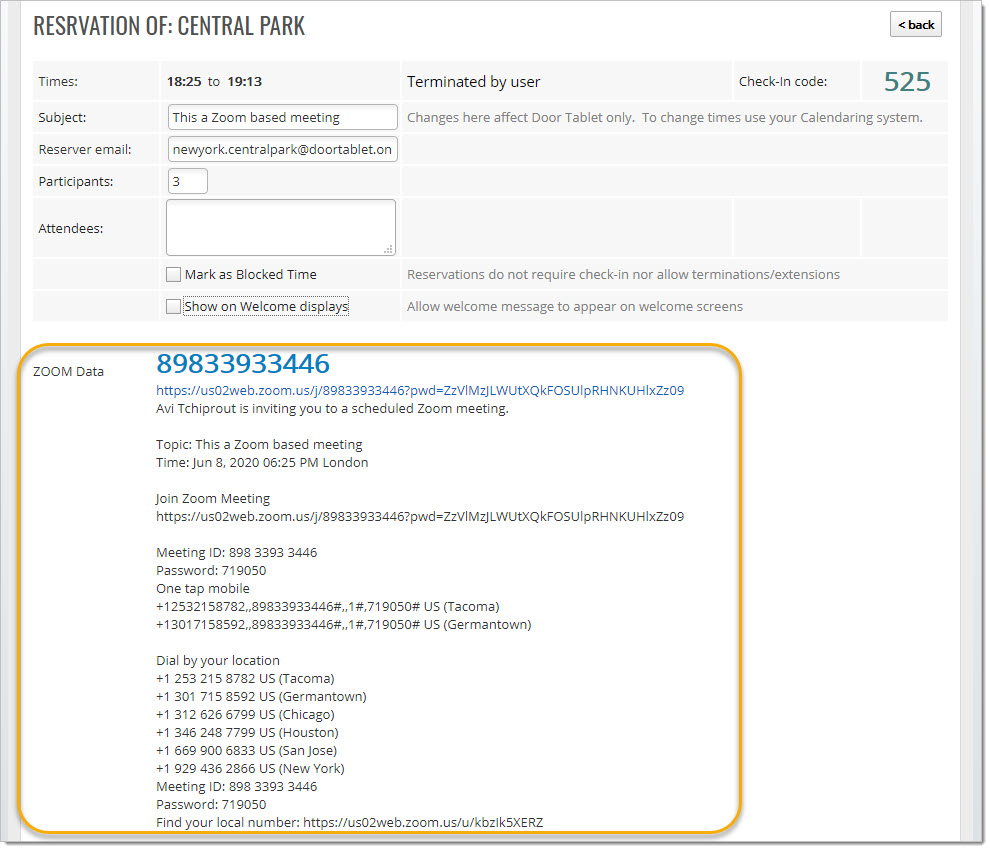Click the 'Terminated by user' status text
This screenshot has width=990, height=850.
[474, 82]
